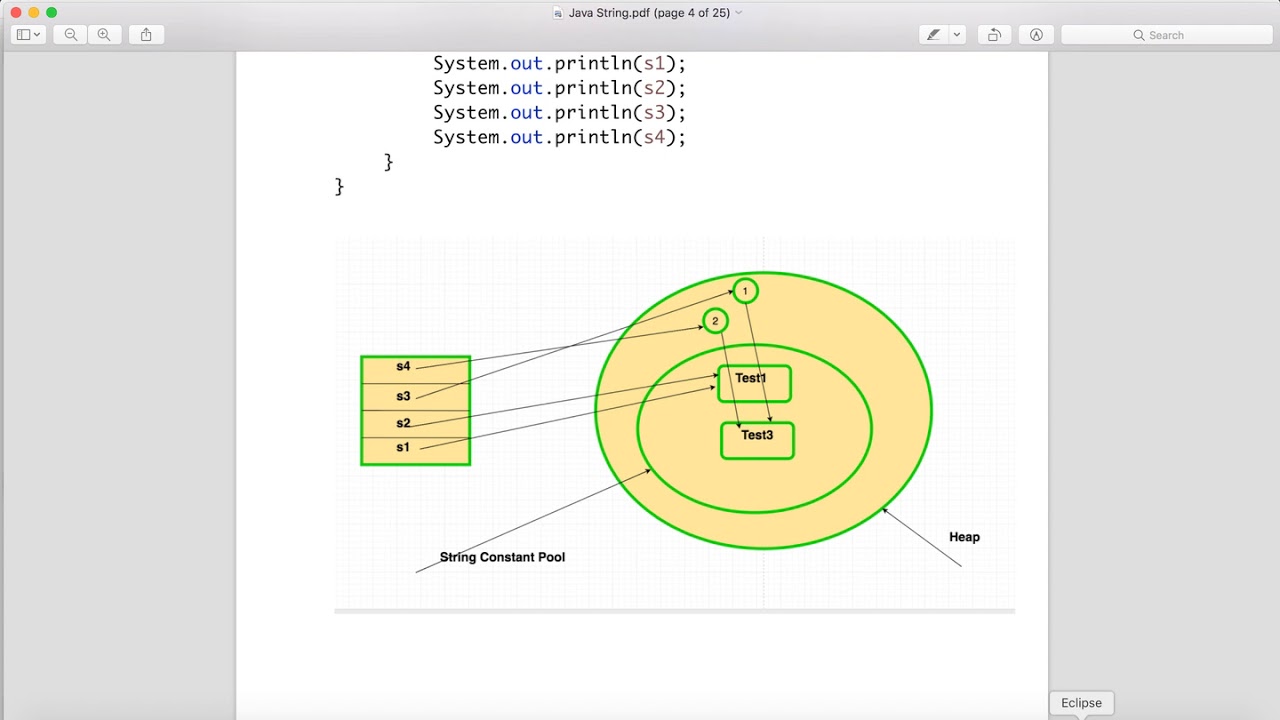
Task: Click the 'Test3' box in diagram
Action: (757, 441)
